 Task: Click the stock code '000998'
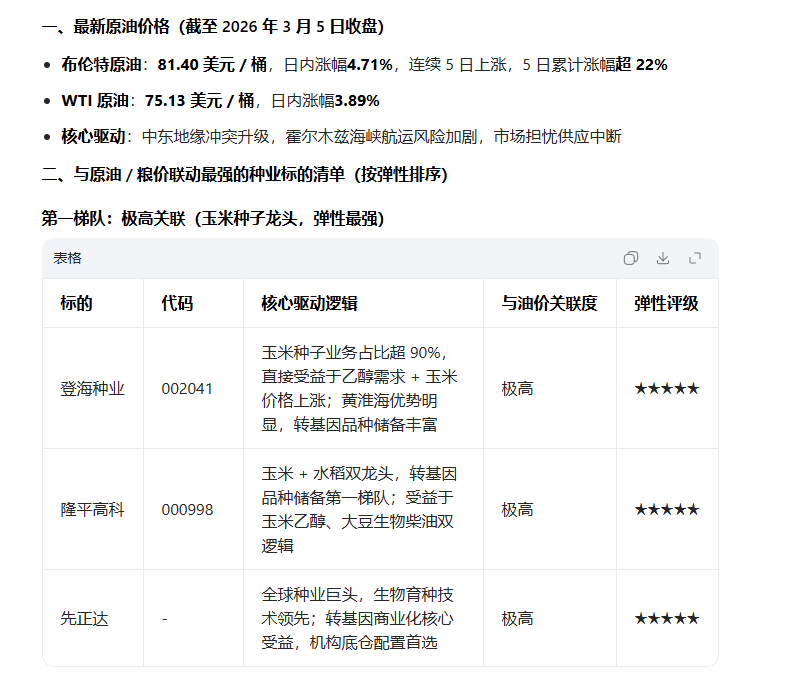(x=187, y=509)
